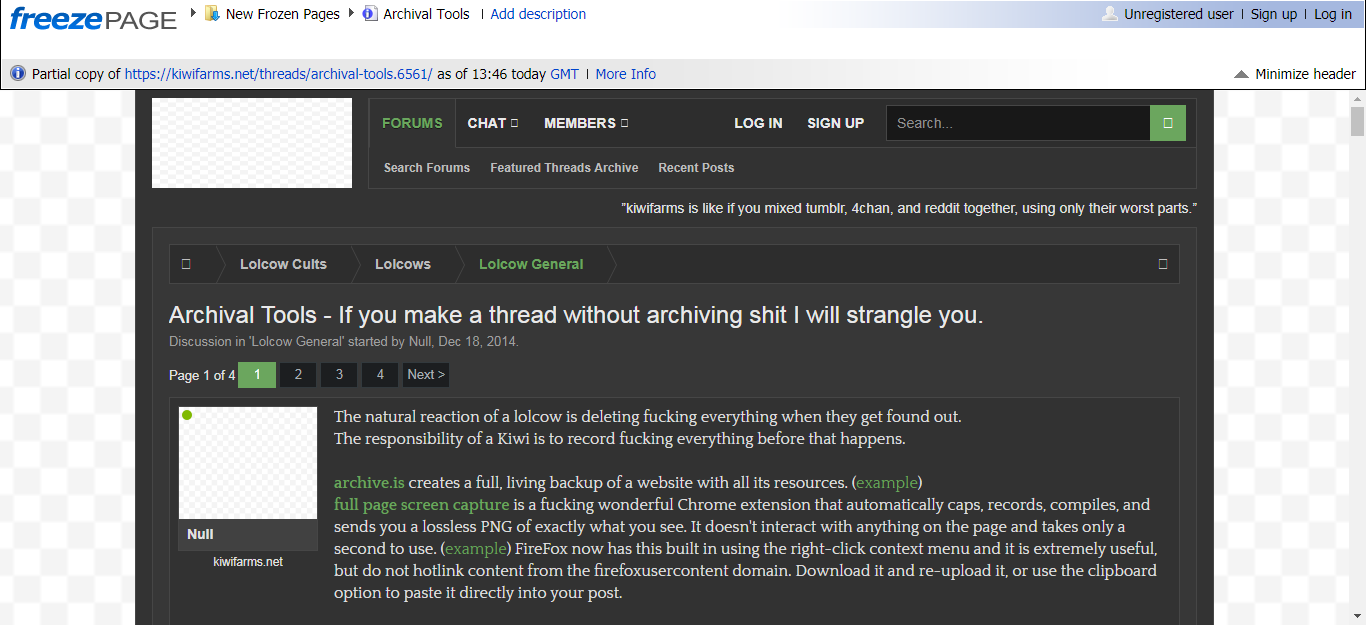Viewport: 1366px width, 625px height.
Task: Click the FreezePage logo
Action: point(93,17)
